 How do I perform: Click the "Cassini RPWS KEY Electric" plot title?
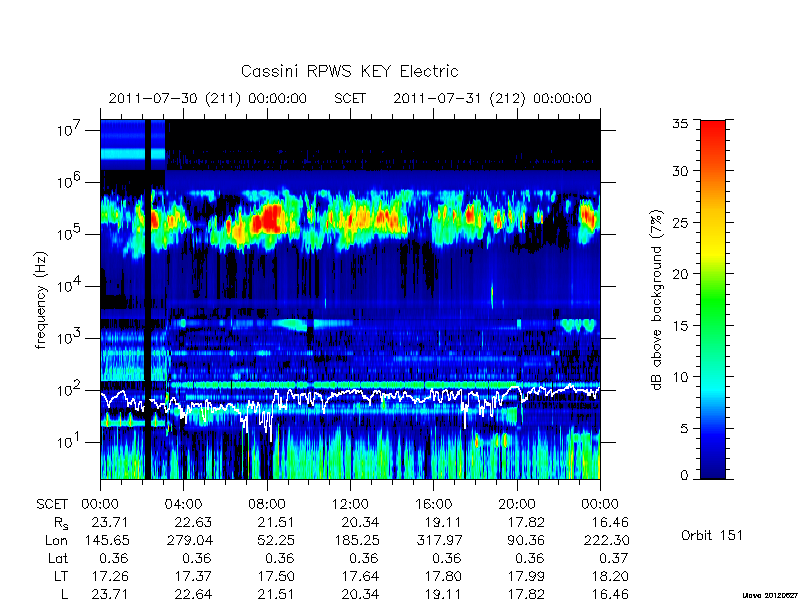(349, 71)
